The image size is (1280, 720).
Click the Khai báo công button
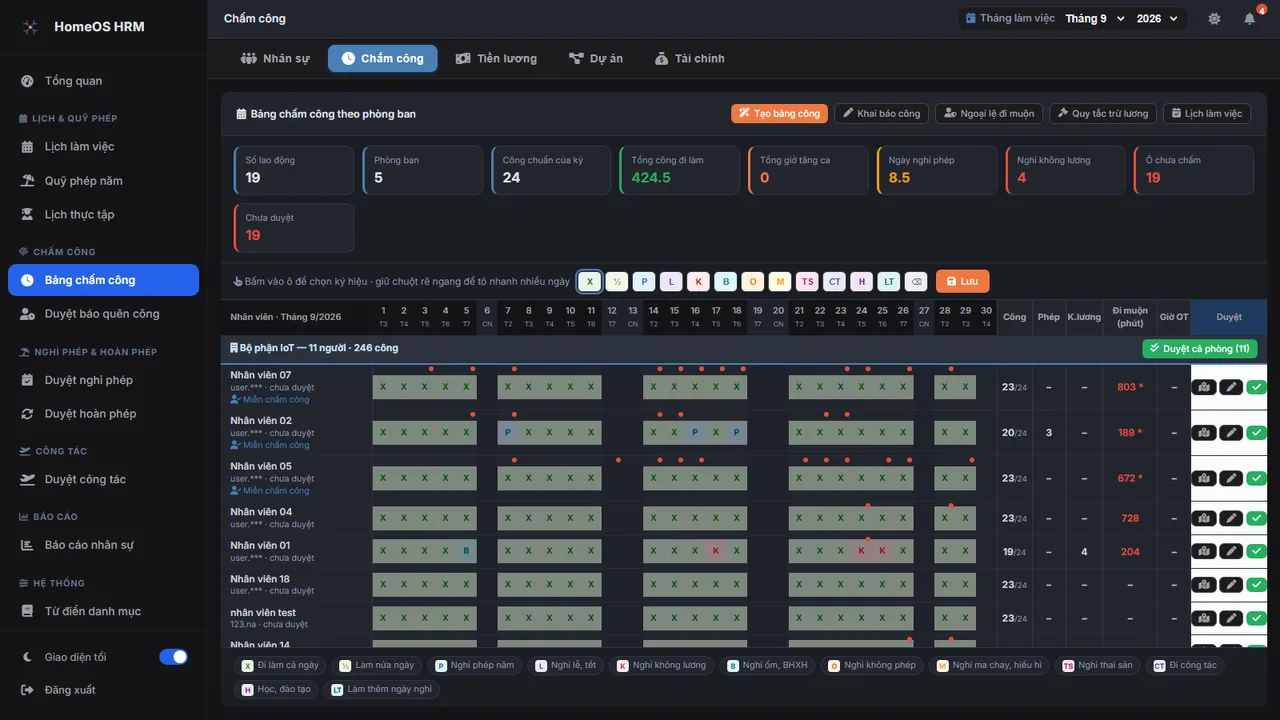881,114
